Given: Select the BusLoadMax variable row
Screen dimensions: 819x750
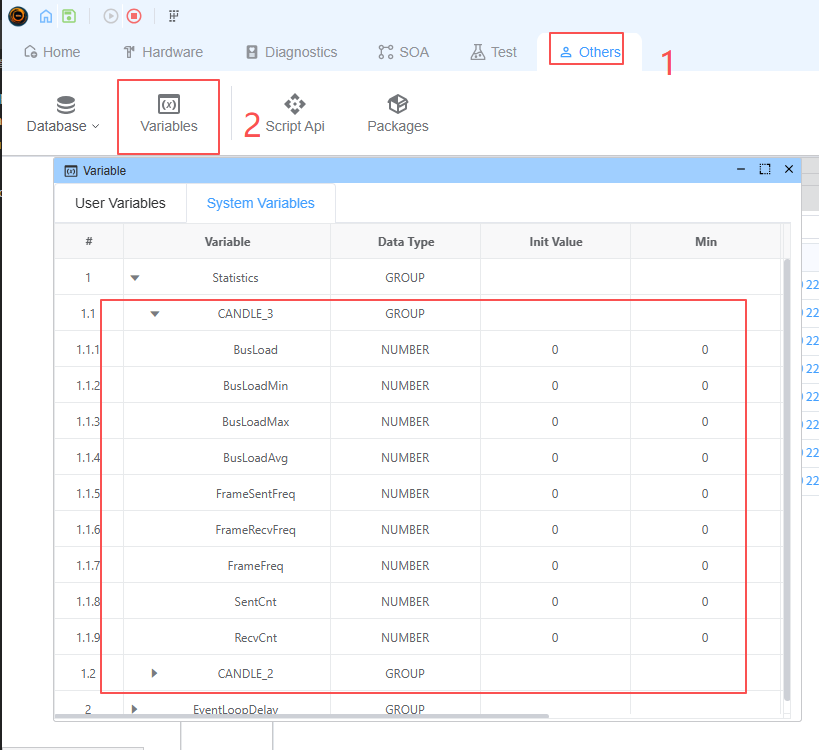Looking at the screenshot, I should [x=255, y=422].
